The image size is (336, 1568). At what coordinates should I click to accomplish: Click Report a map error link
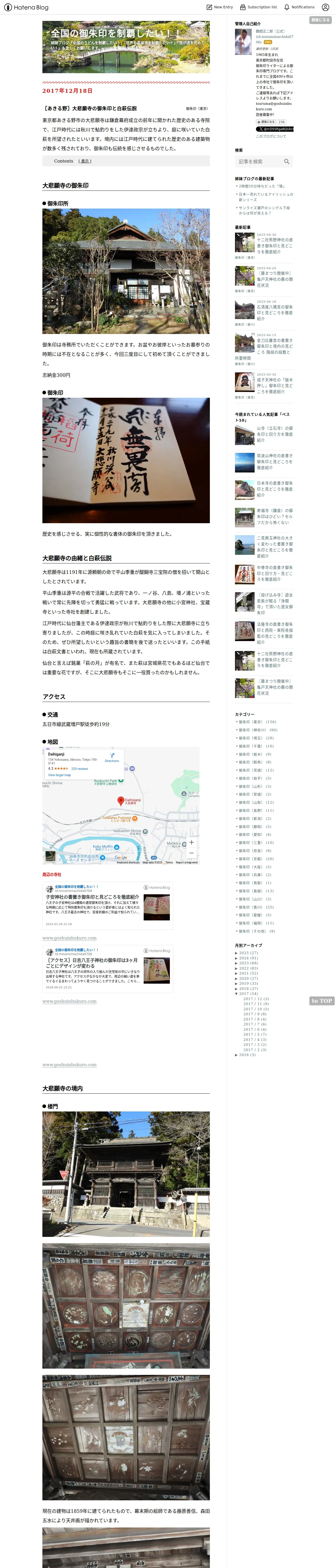[x=187, y=862]
